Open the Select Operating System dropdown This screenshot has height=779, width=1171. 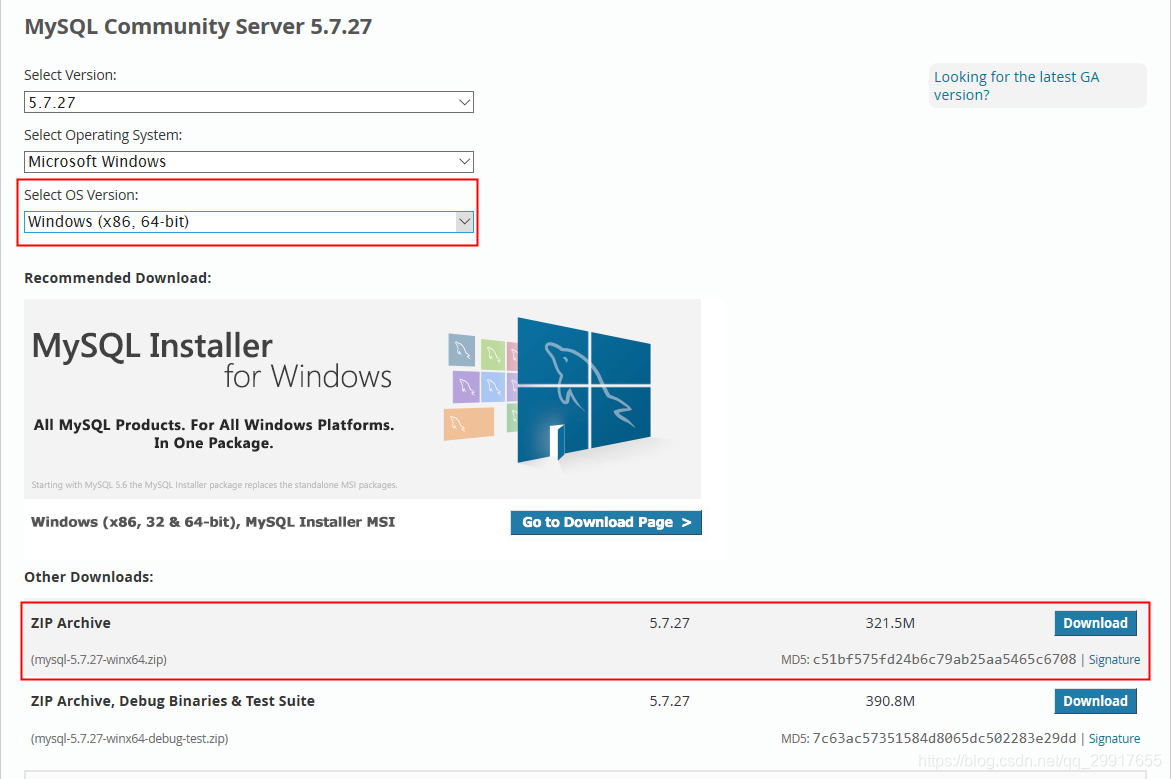pyautogui.click(x=249, y=161)
